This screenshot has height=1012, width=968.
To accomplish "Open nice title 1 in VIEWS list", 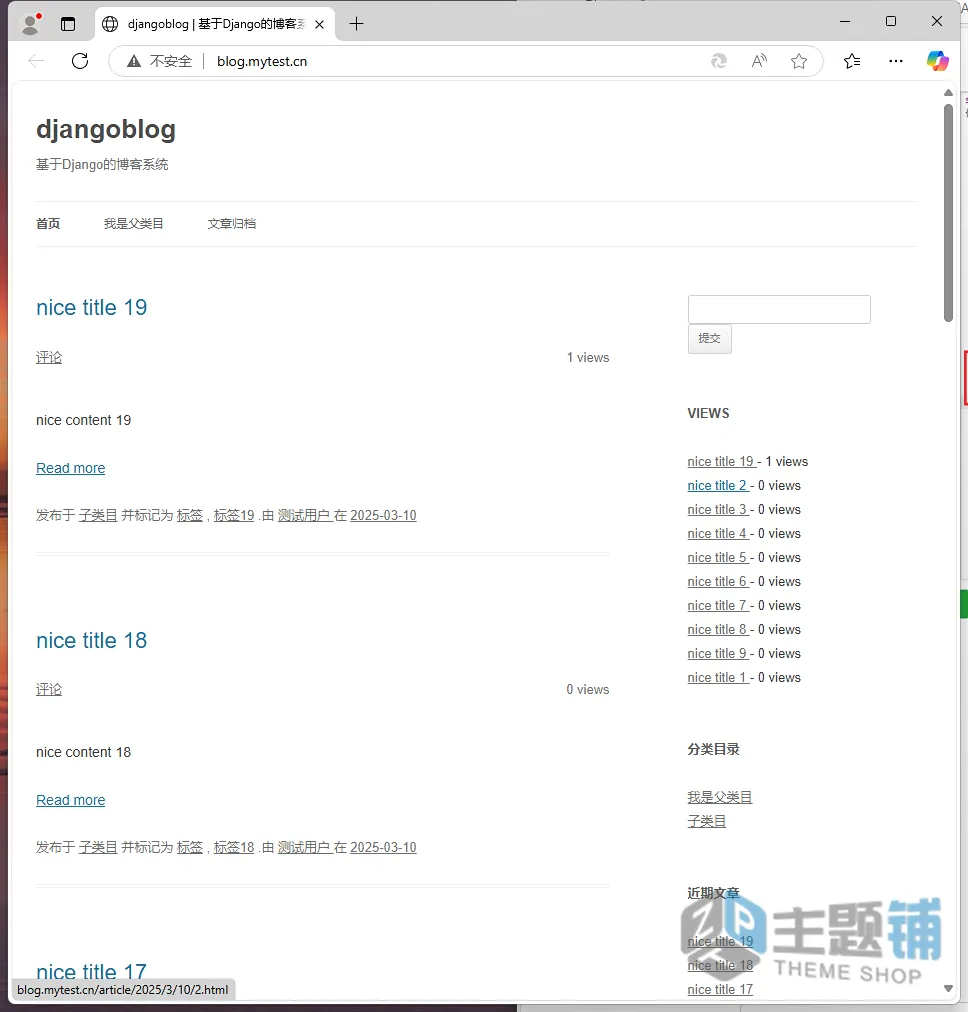I will [717, 677].
